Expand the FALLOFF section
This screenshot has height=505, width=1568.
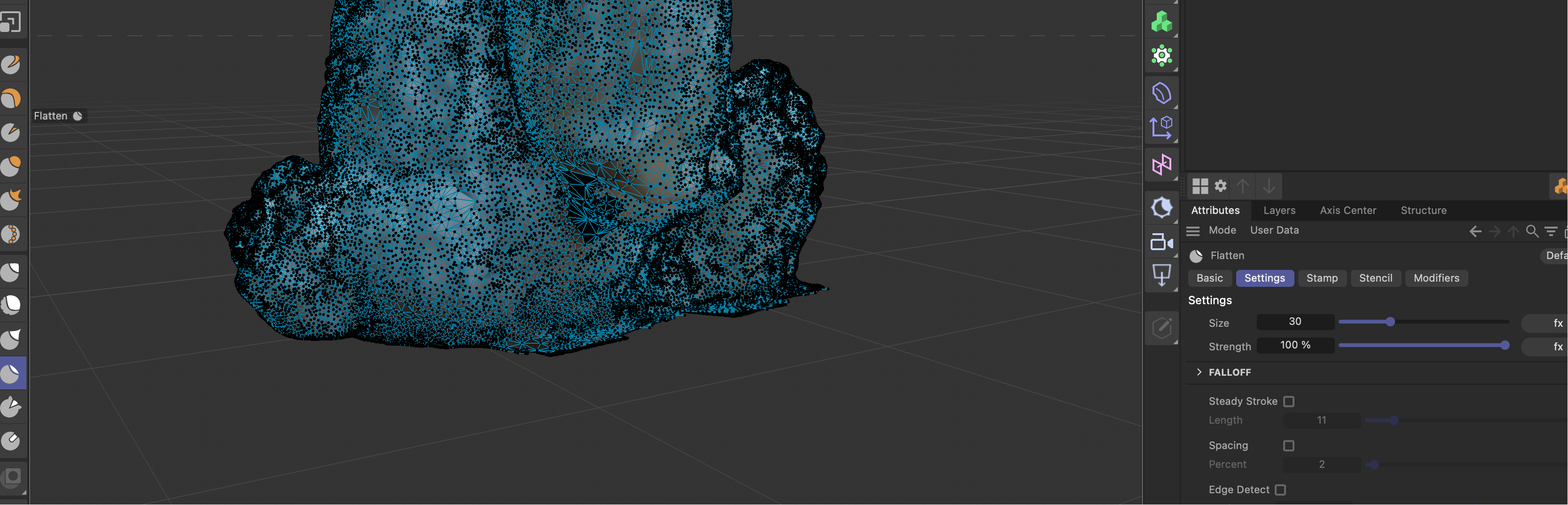point(1199,372)
